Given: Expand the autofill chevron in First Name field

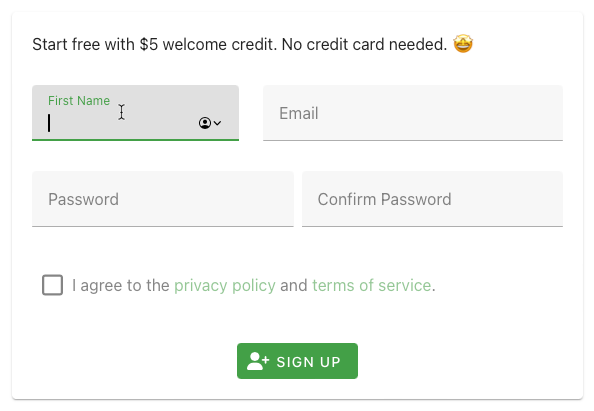Looking at the screenshot, I should [x=217, y=123].
